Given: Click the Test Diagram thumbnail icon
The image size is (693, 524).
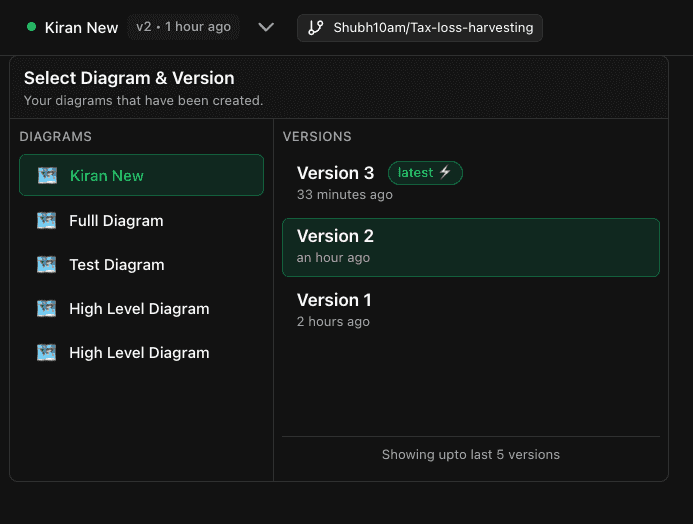Looking at the screenshot, I should [47, 264].
